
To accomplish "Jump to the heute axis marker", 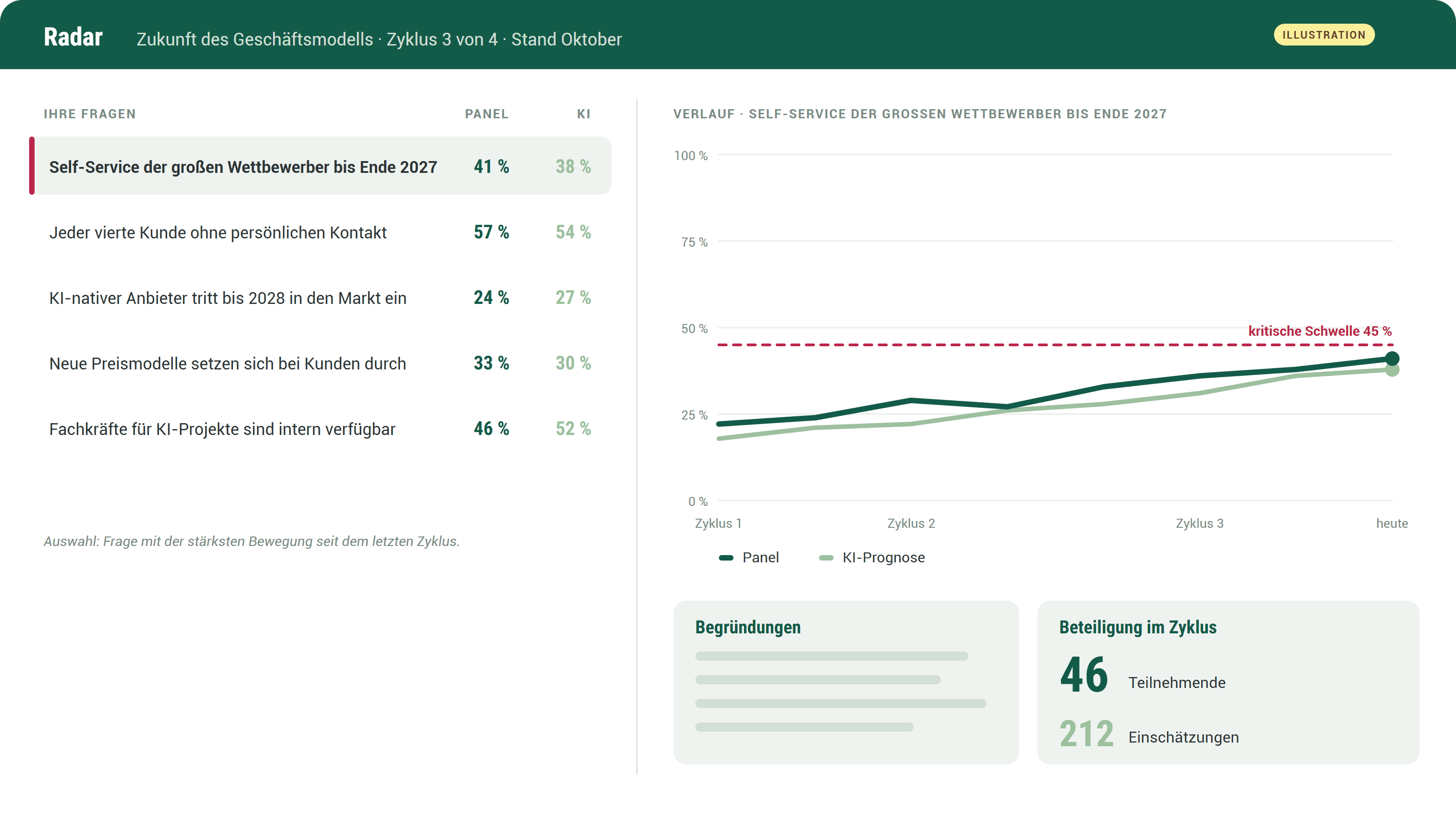I will 1392,523.
